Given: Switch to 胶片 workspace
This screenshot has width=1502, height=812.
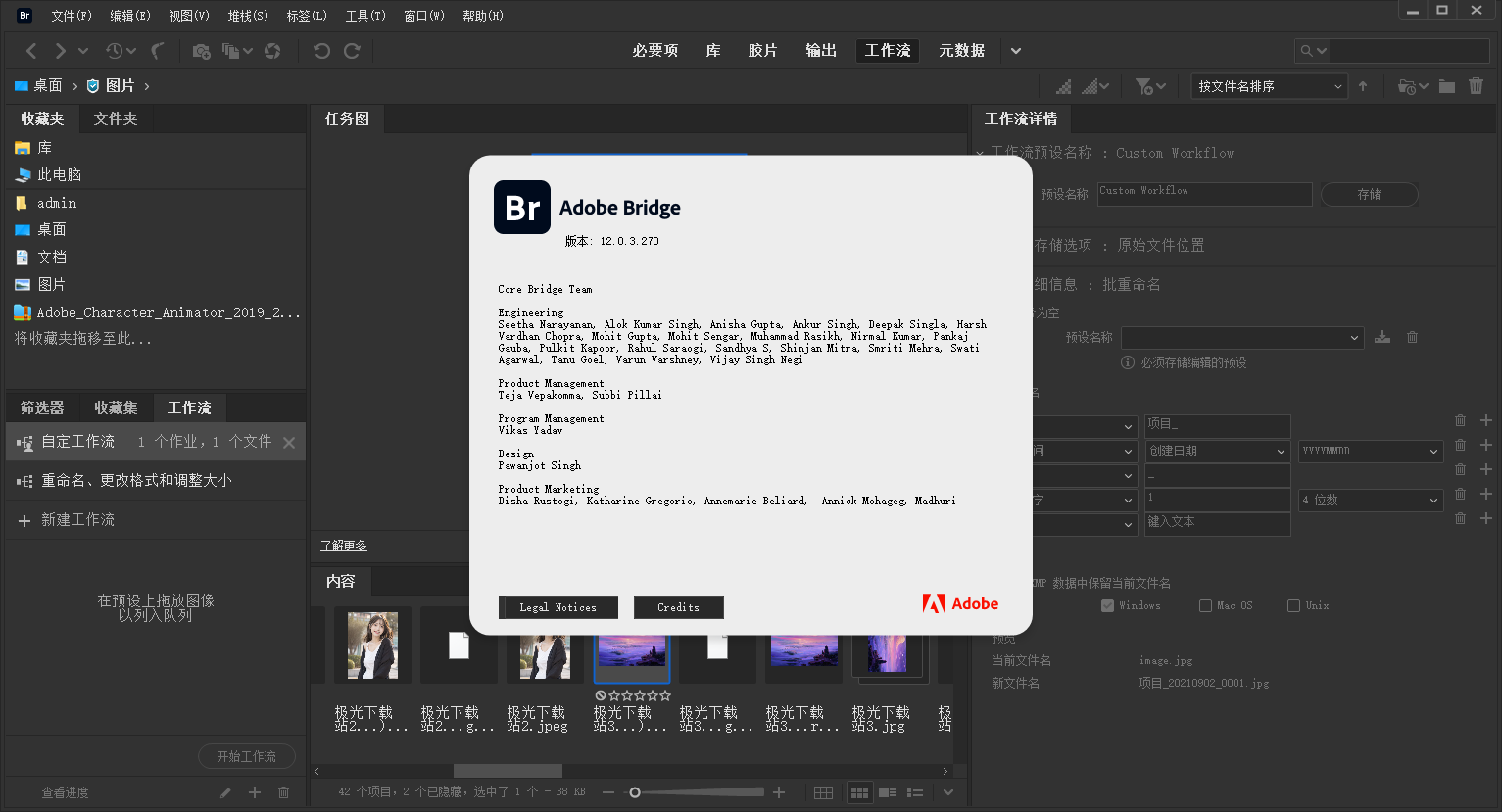Looking at the screenshot, I should [762, 51].
